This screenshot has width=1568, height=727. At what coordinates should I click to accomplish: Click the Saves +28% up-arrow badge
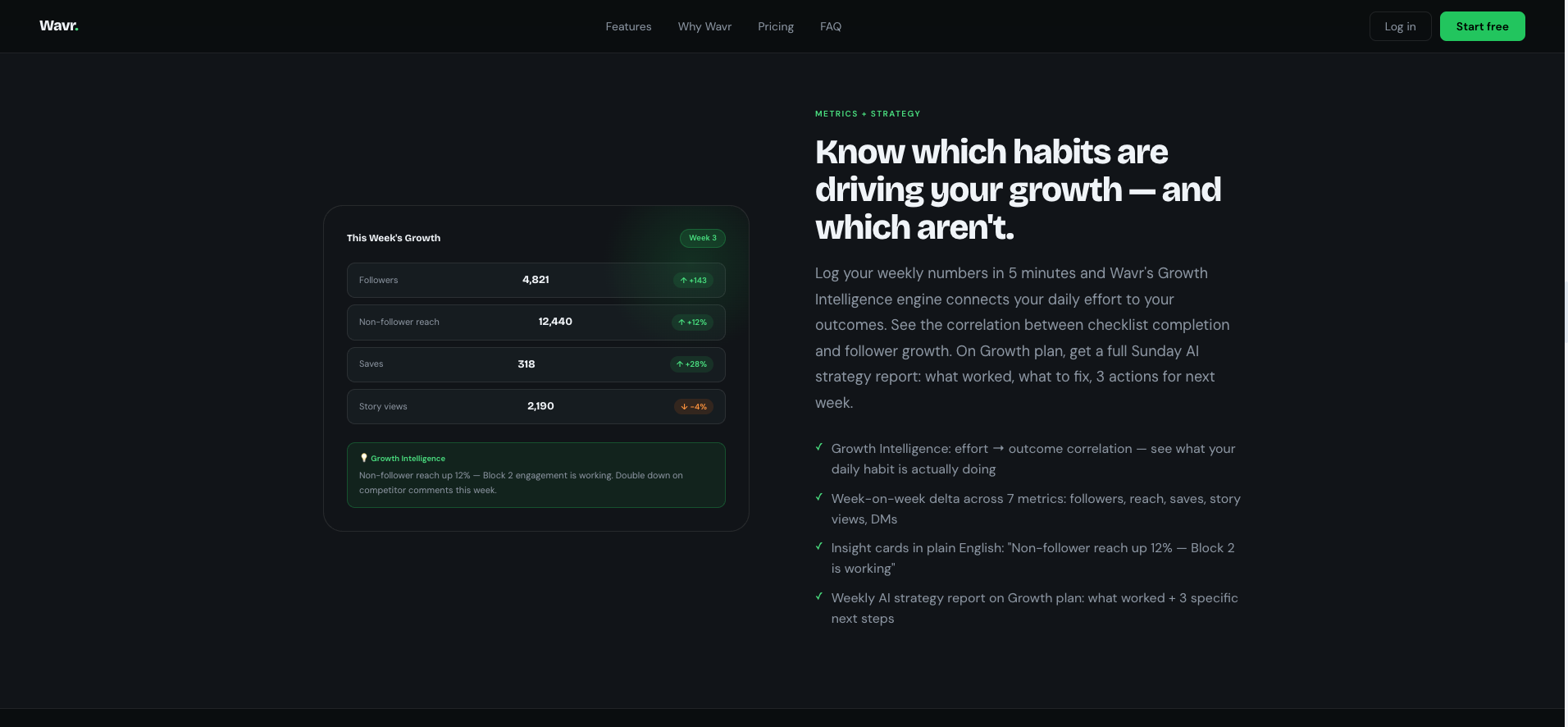[x=691, y=364]
